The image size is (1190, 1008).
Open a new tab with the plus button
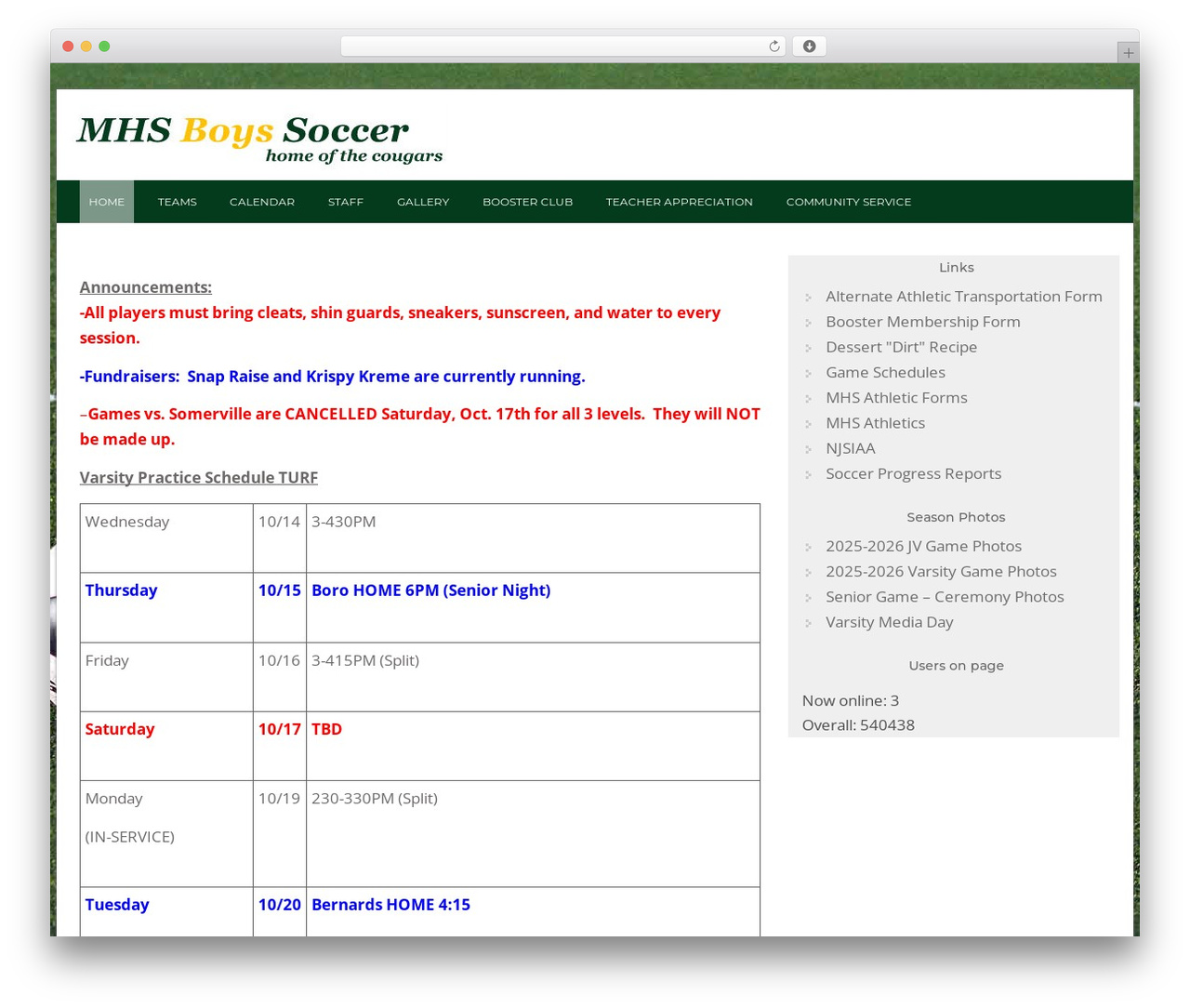pyautogui.click(x=1128, y=53)
